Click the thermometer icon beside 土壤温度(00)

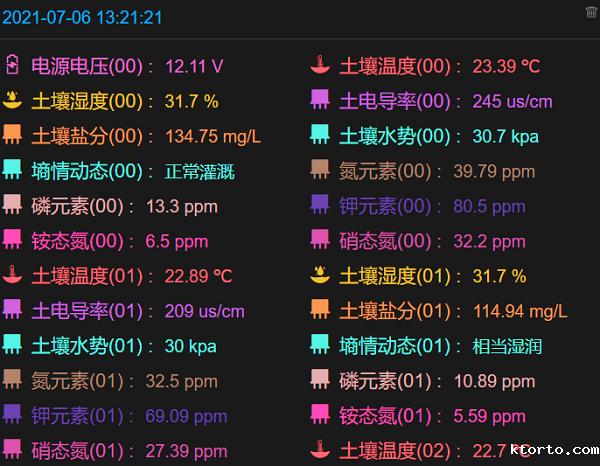point(319,66)
